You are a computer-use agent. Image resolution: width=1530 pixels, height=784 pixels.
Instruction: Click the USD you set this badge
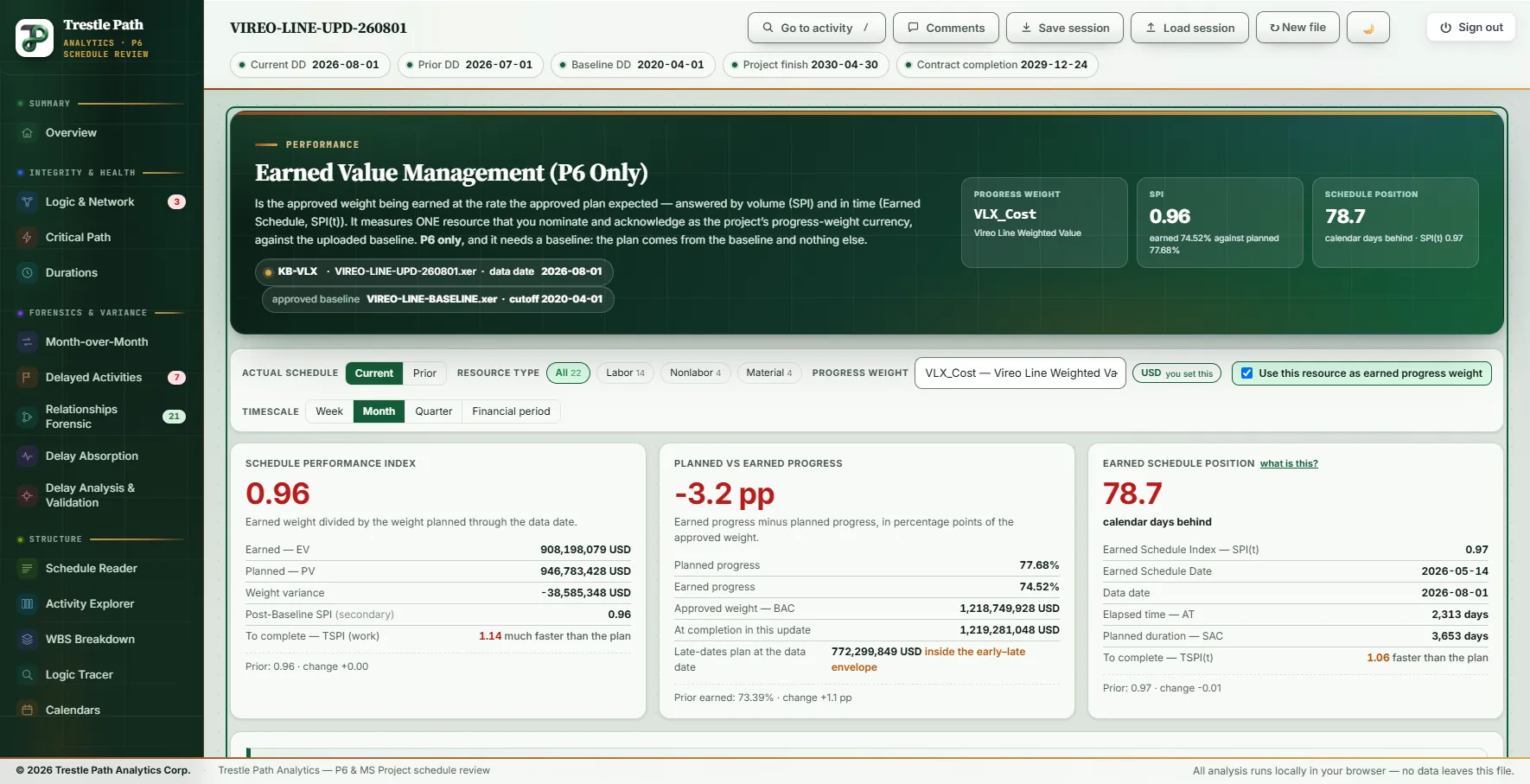(x=1176, y=373)
